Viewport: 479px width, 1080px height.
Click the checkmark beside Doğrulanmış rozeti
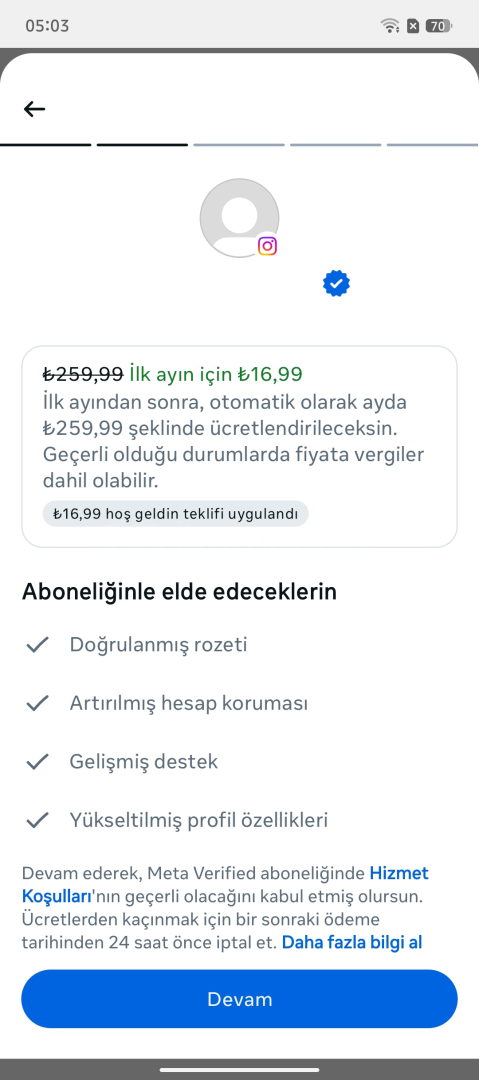coord(37,645)
